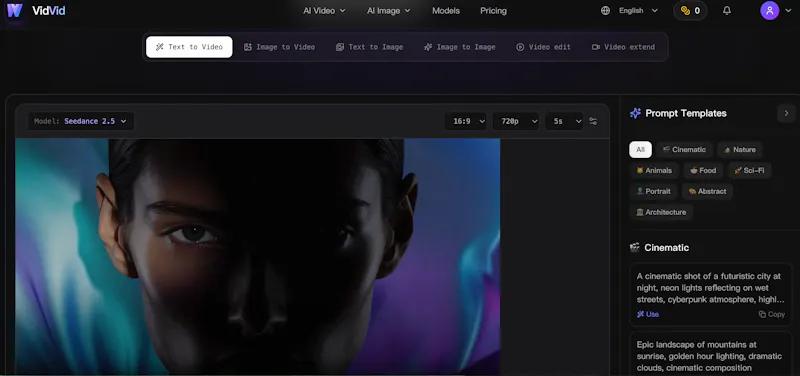
Task: Copy the futuristic city prompt
Action: coord(771,314)
